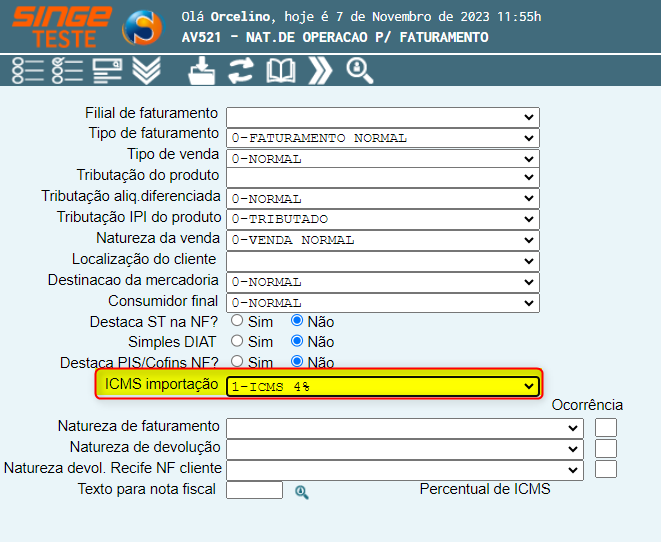Click the open book help icon
The width and height of the screenshot is (661, 542).
[281, 71]
